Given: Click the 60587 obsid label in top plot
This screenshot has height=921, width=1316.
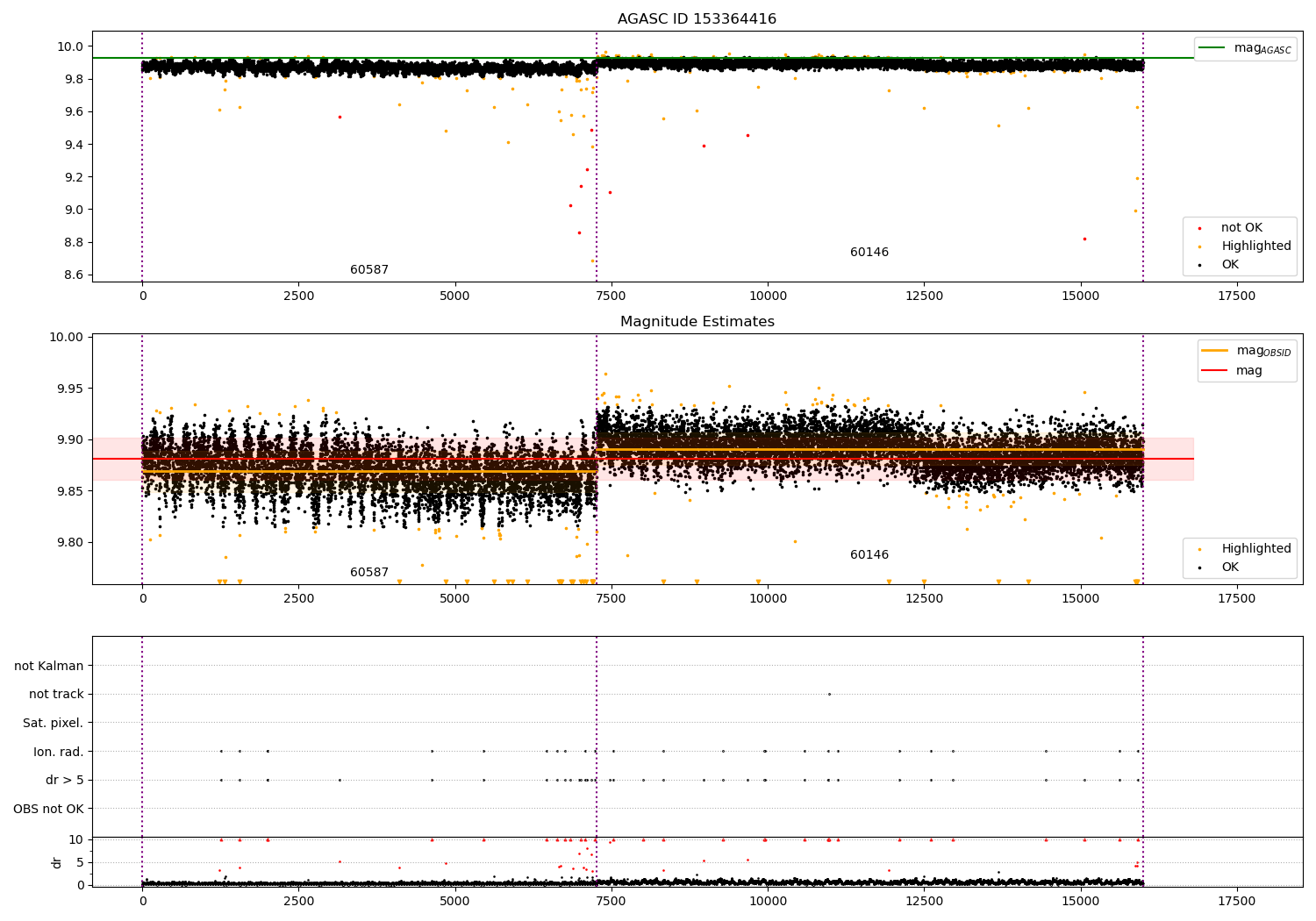Looking at the screenshot, I should 369,270.
